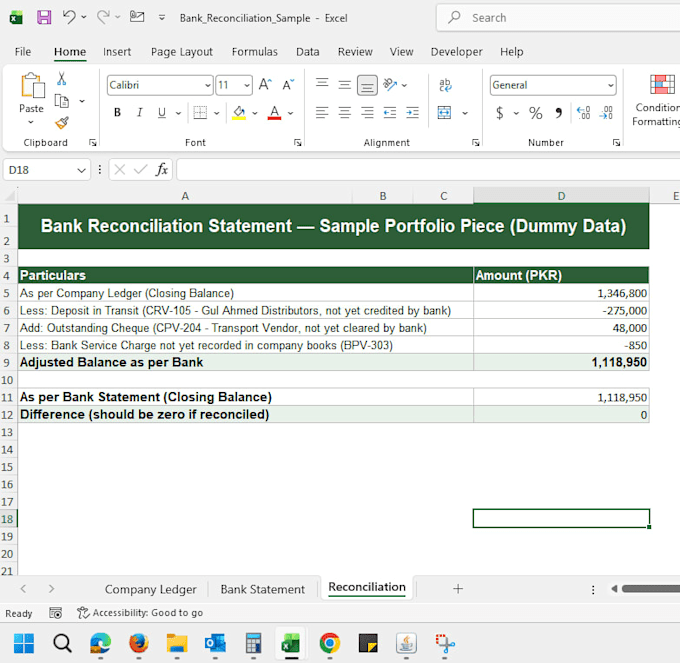Click the Decrease Indent icon
The image size is (680, 663).
[390, 113]
